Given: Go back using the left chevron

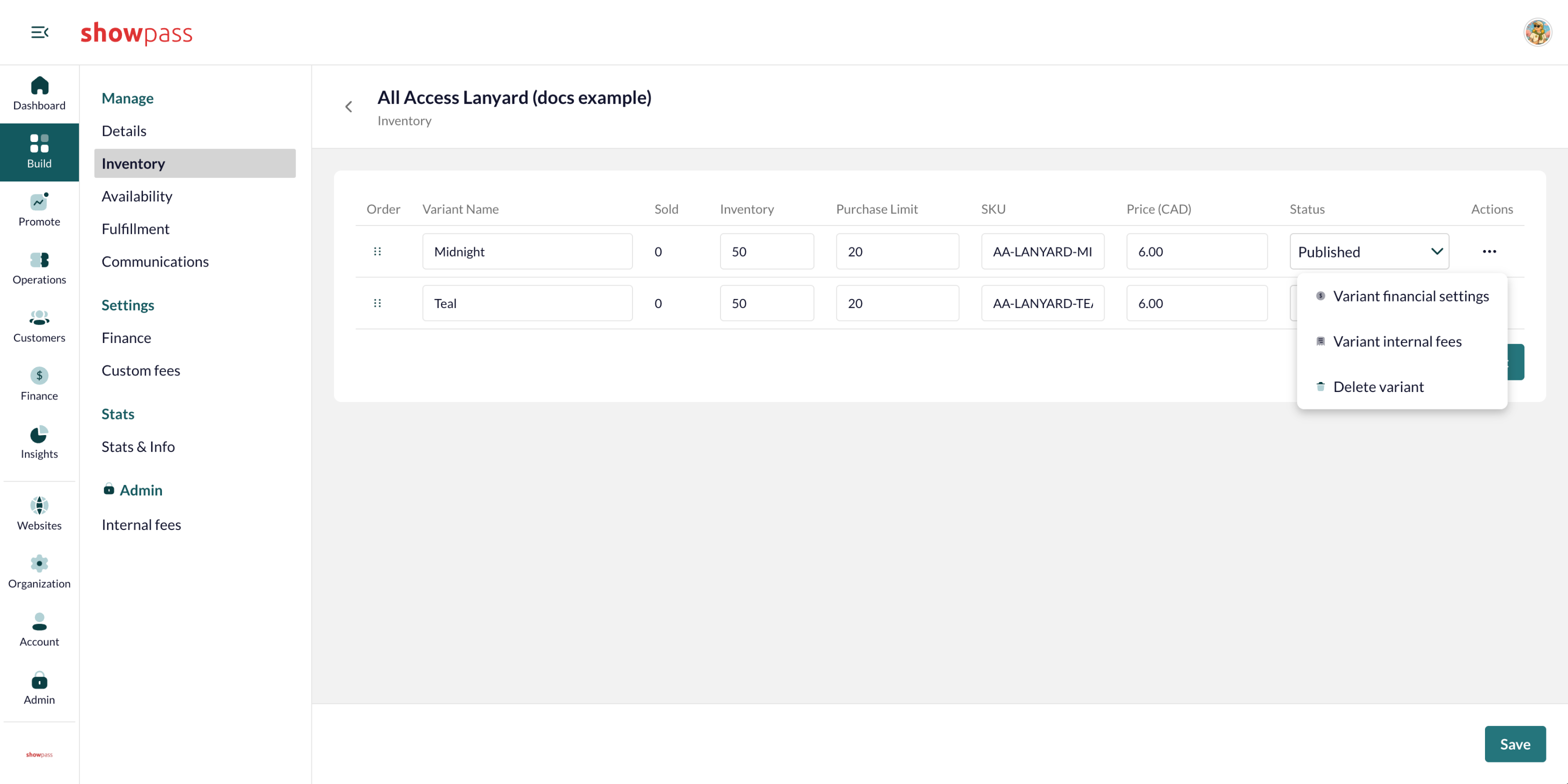Looking at the screenshot, I should point(349,107).
